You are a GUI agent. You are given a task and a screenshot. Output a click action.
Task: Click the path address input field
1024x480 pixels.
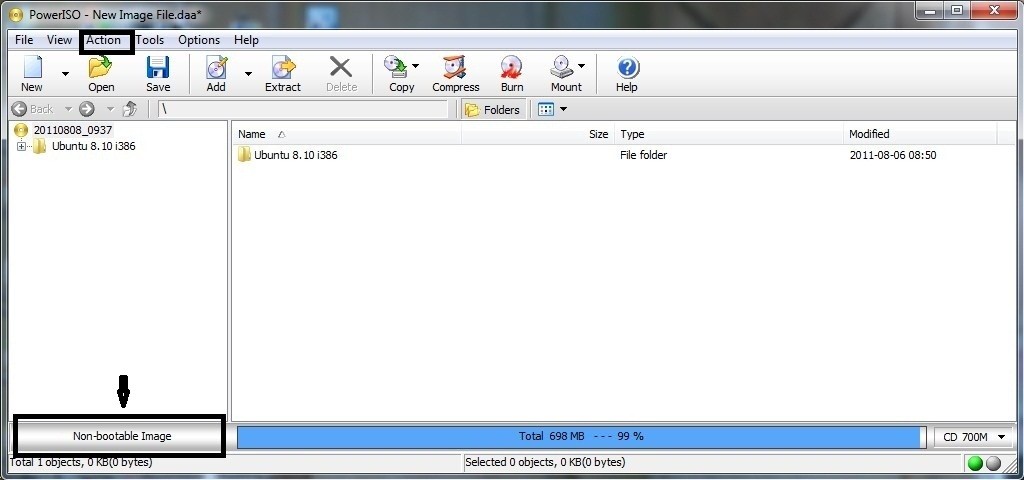(x=303, y=109)
